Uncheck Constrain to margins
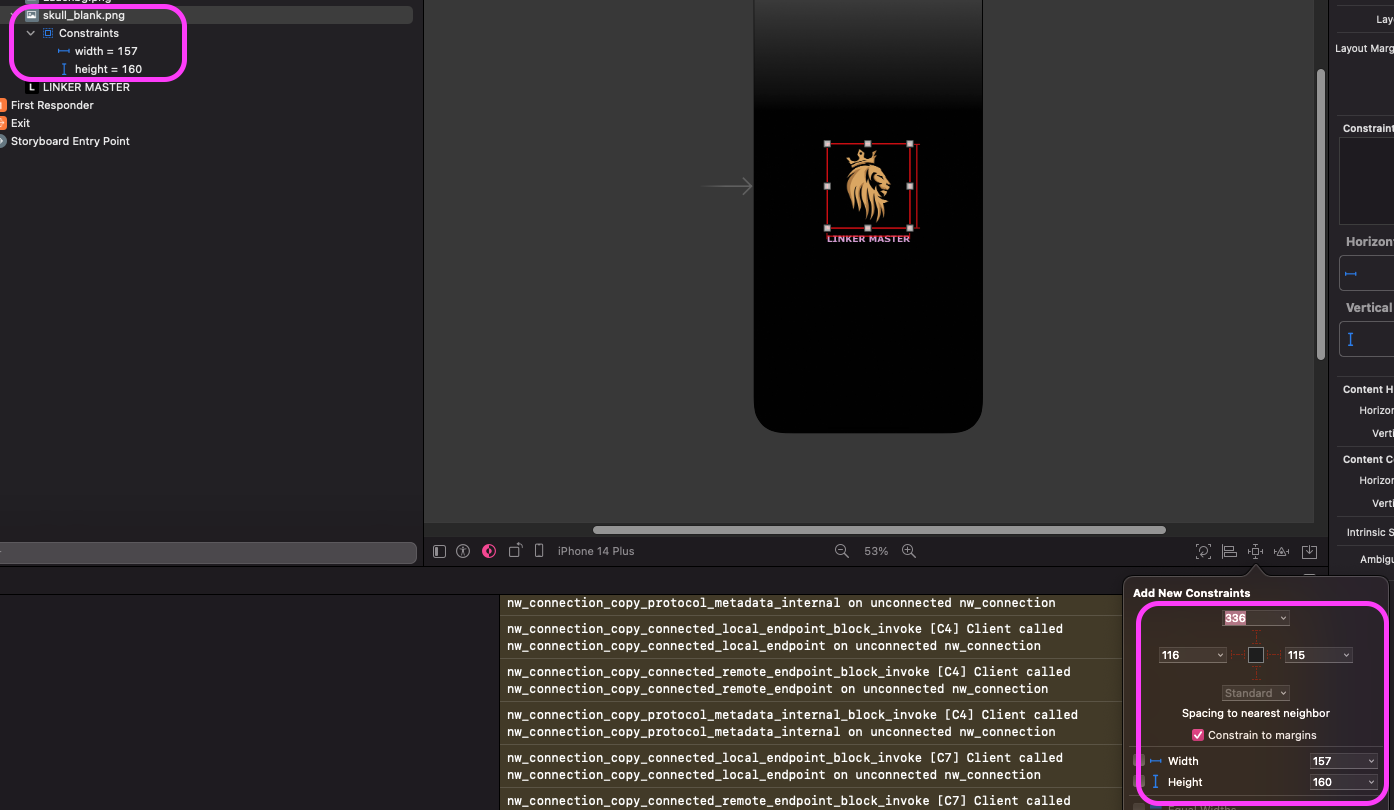 (x=1198, y=735)
